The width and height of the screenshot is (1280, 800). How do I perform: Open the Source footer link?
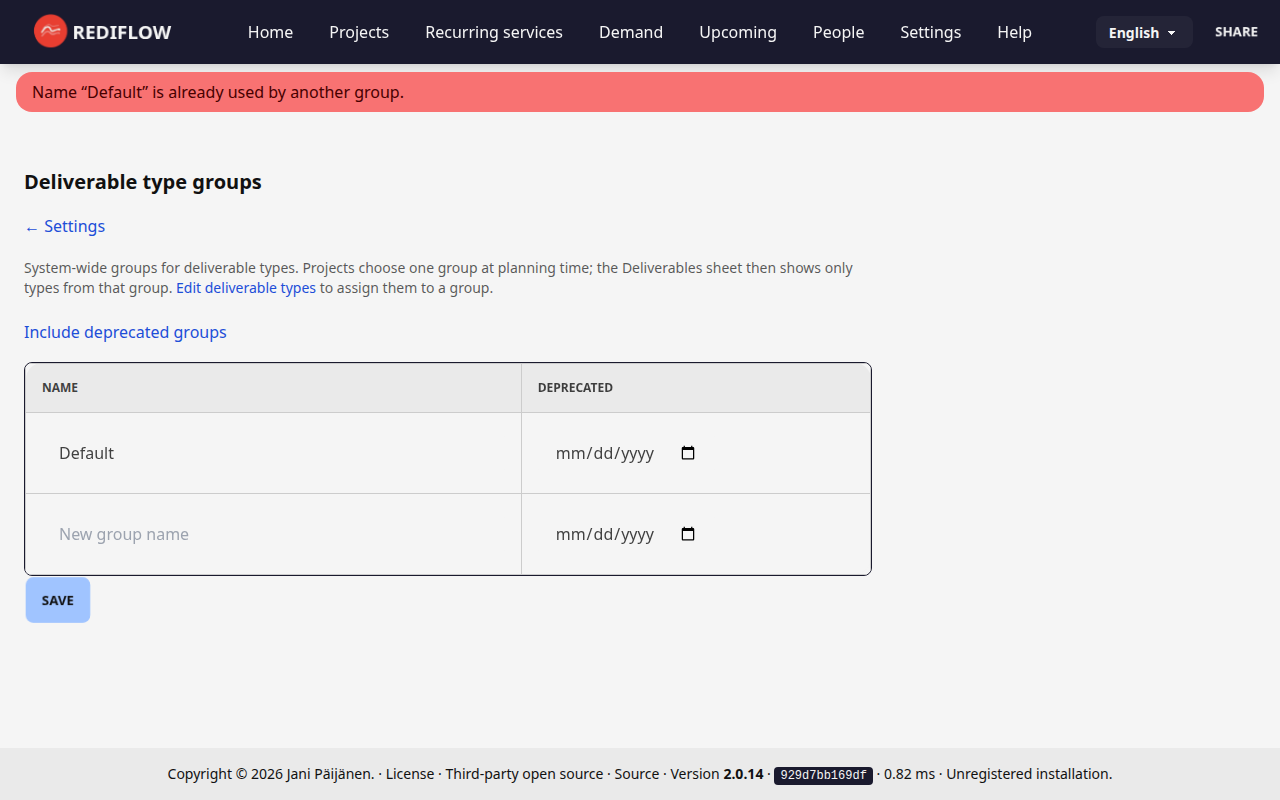click(x=637, y=774)
